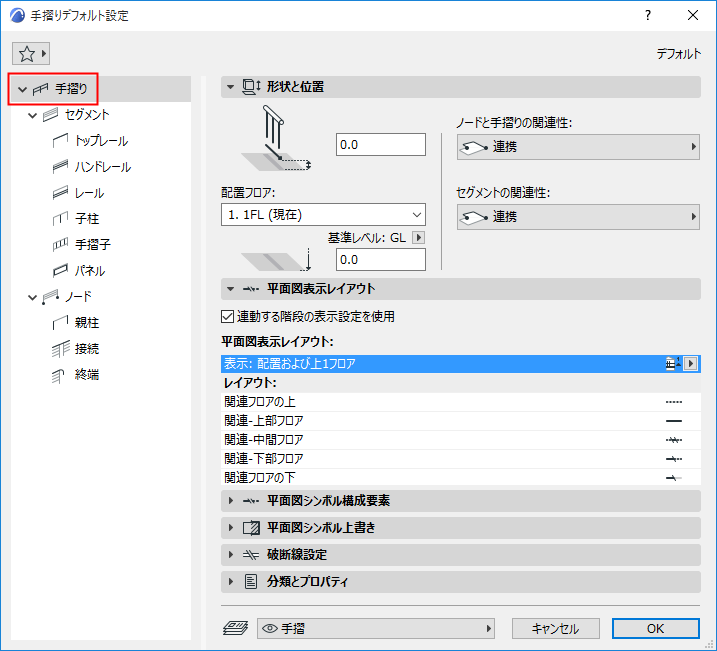Collapse the ノード tree branch
Image resolution: width=717 pixels, height=651 pixels.
pyautogui.click(x=32, y=298)
